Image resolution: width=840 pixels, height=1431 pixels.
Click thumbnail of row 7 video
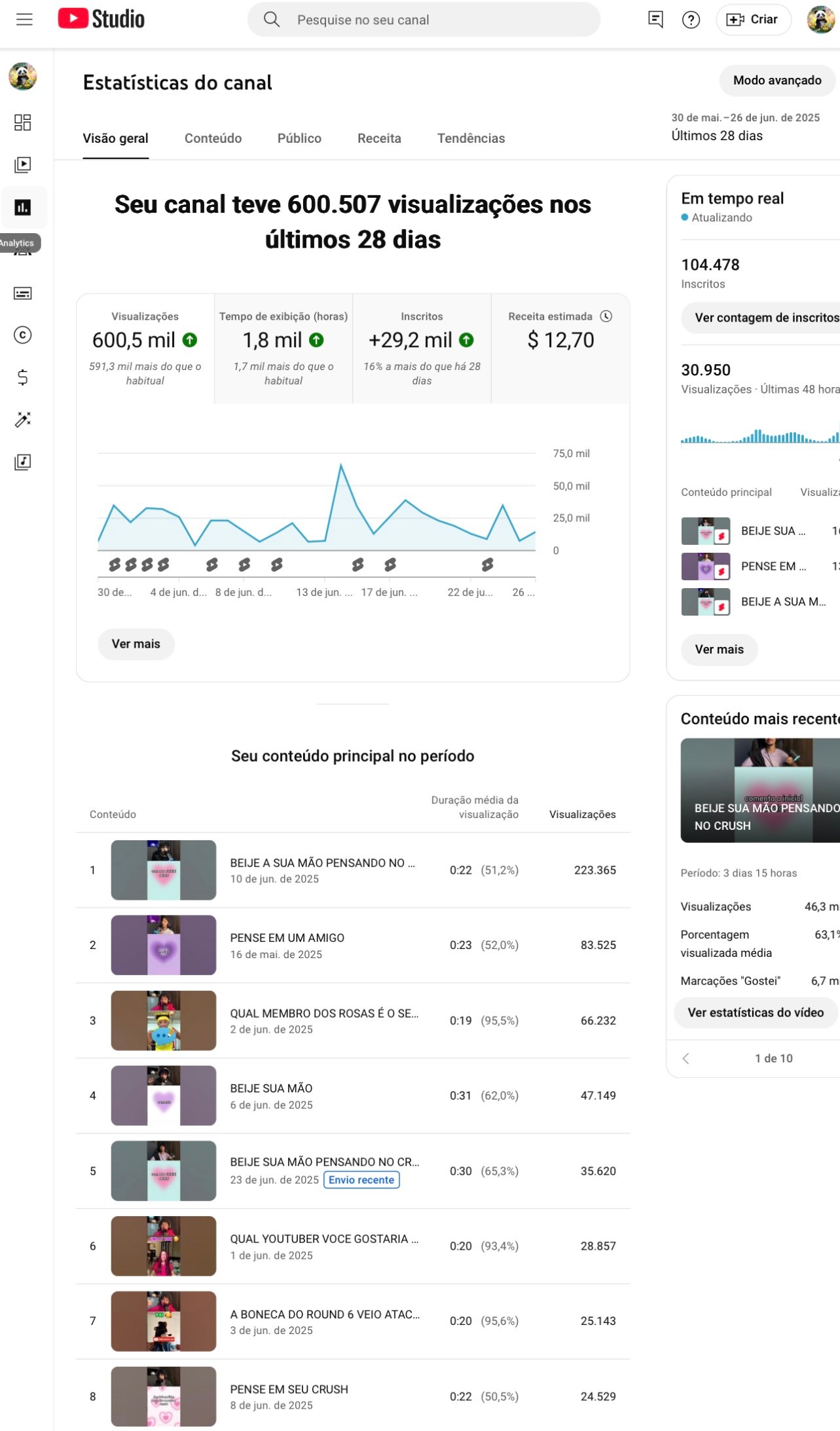coord(164,1321)
